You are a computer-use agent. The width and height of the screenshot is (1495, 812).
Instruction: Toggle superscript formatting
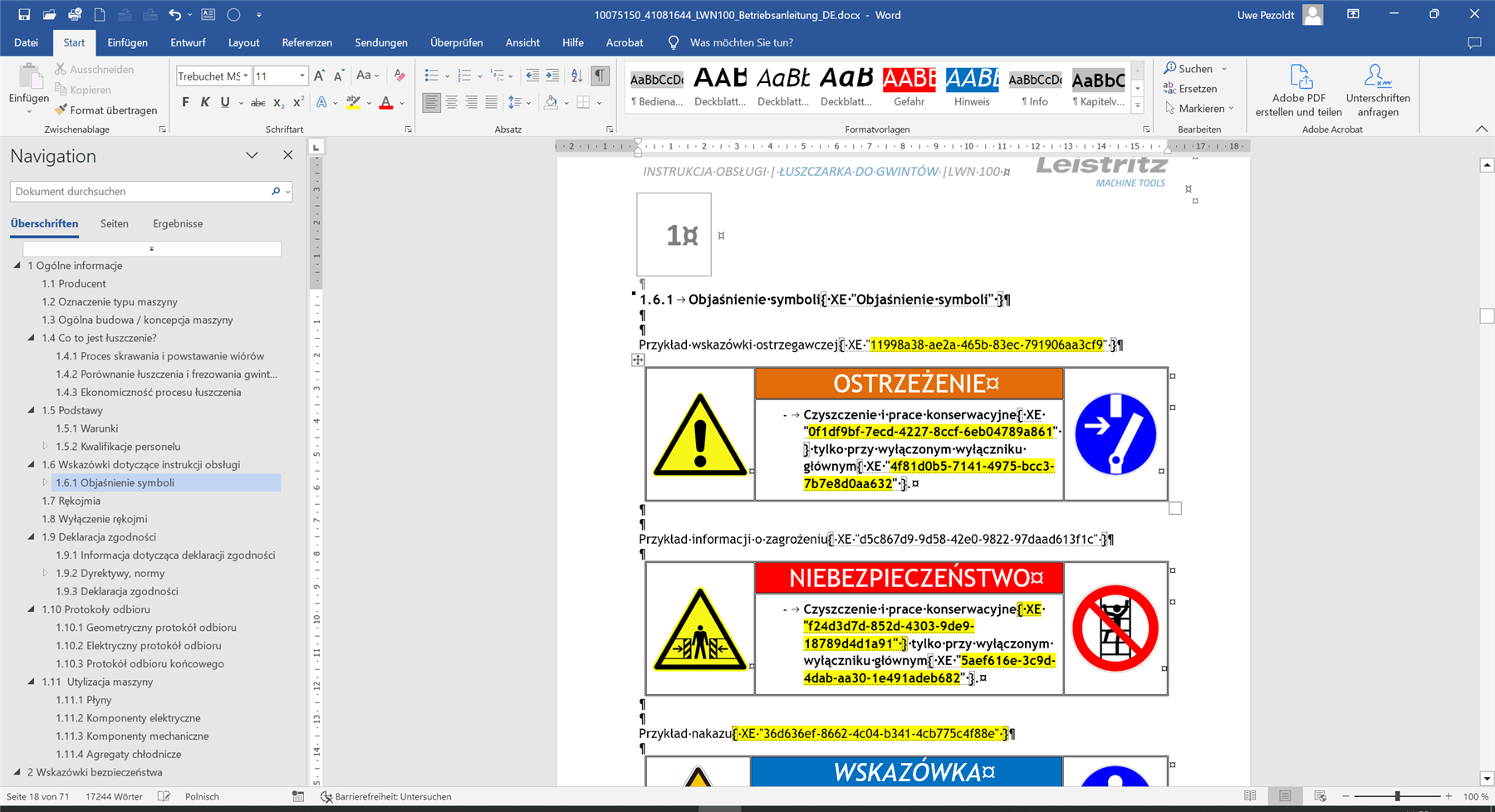click(299, 102)
